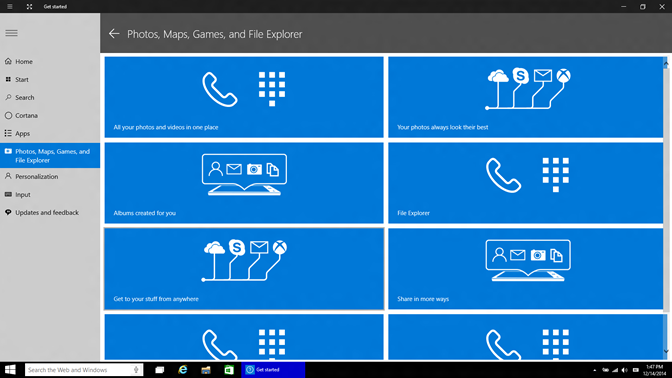Click the Xbox icon on 'Your photos always look' tile

coord(563,76)
